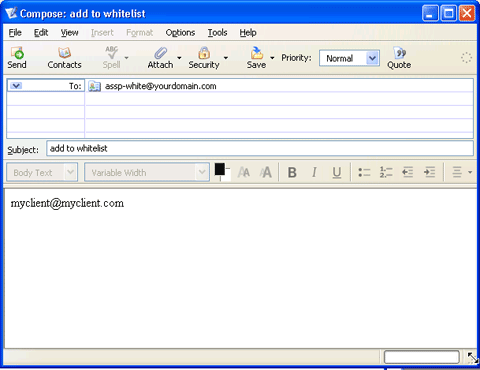Click the increase indent icon
The width and height of the screenshot is (480, 370).
pos(429,172)
